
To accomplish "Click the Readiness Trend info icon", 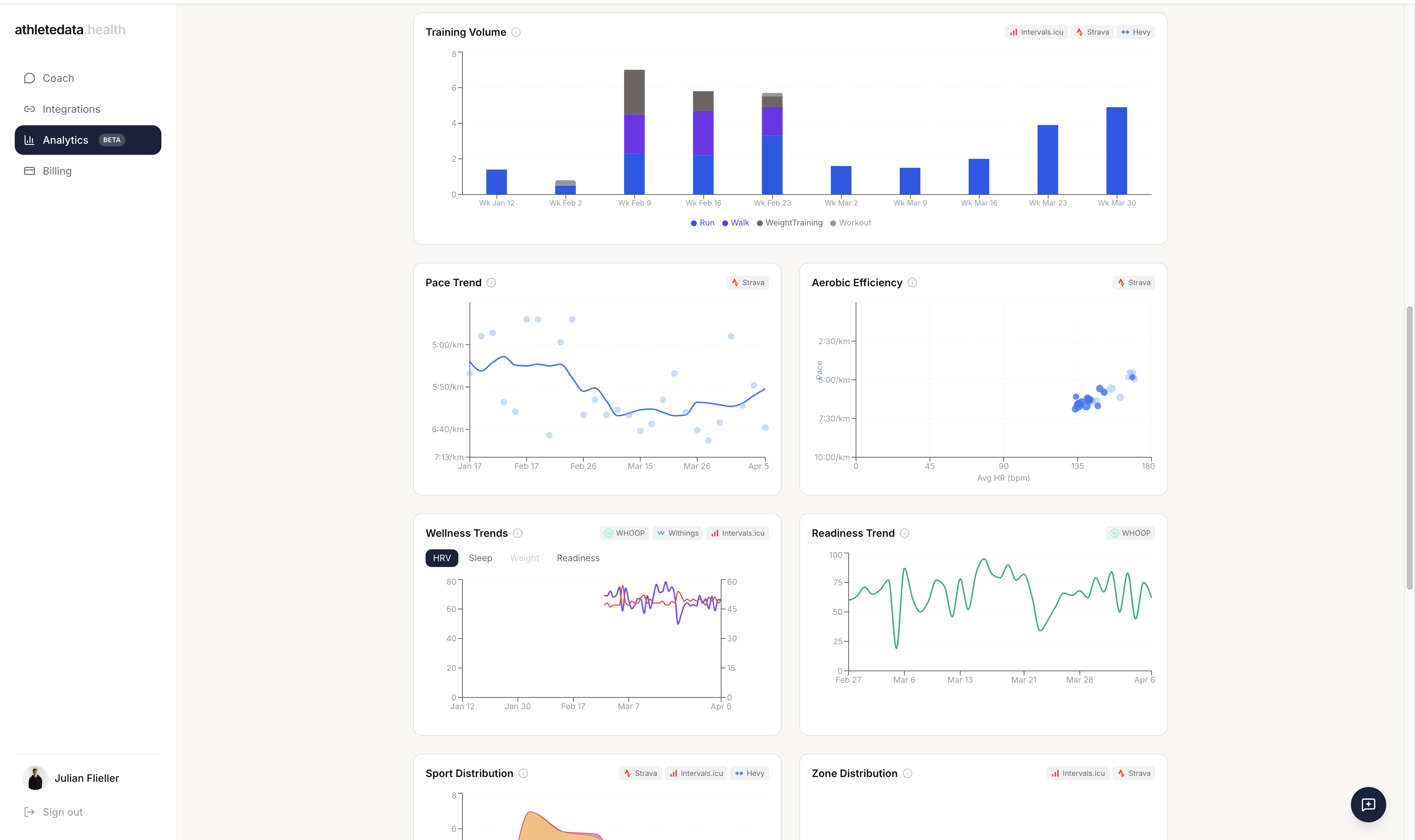I will point(905,533).
